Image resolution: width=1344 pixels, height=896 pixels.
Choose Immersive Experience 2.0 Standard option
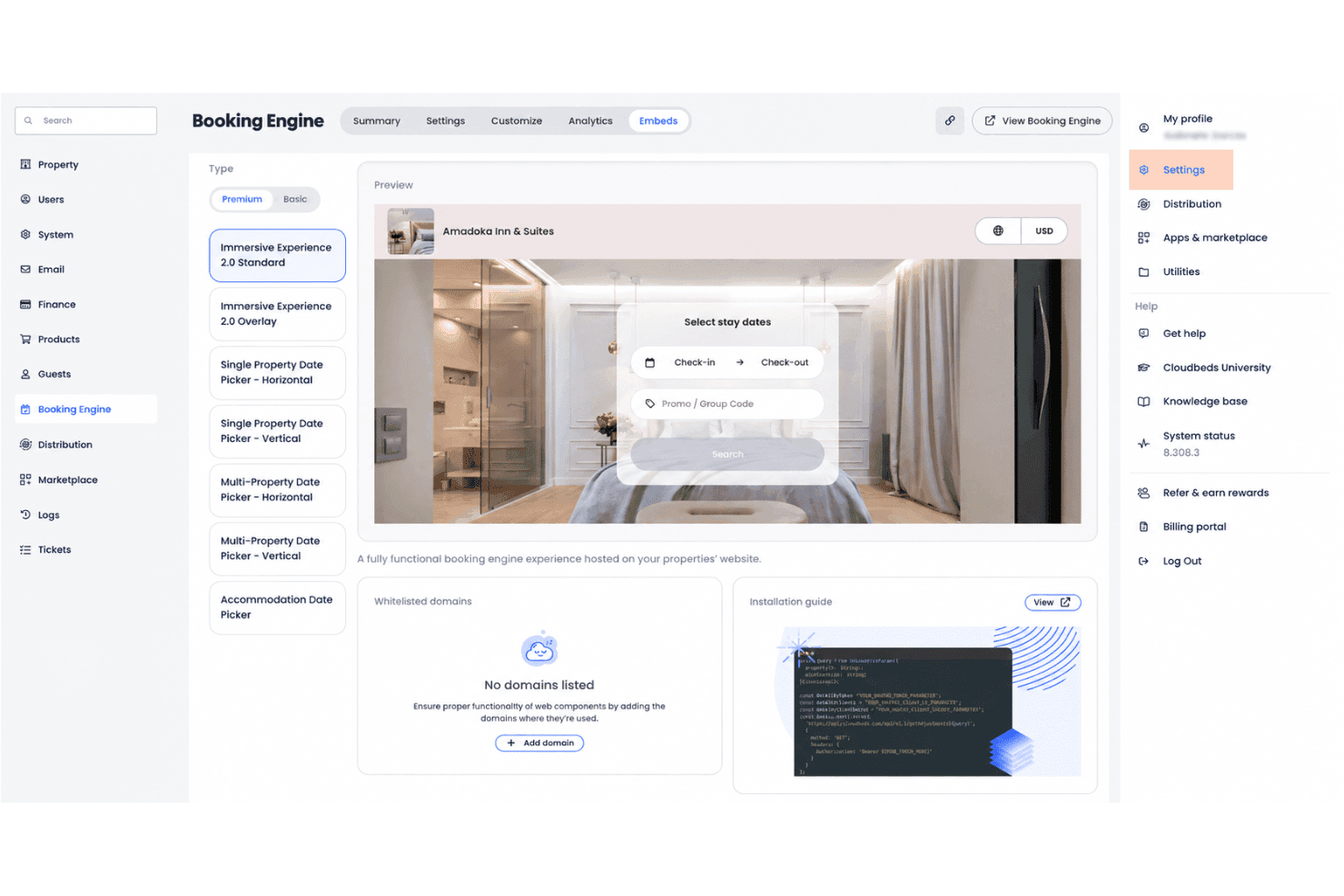pyautogui.click(x=277, y=255)
